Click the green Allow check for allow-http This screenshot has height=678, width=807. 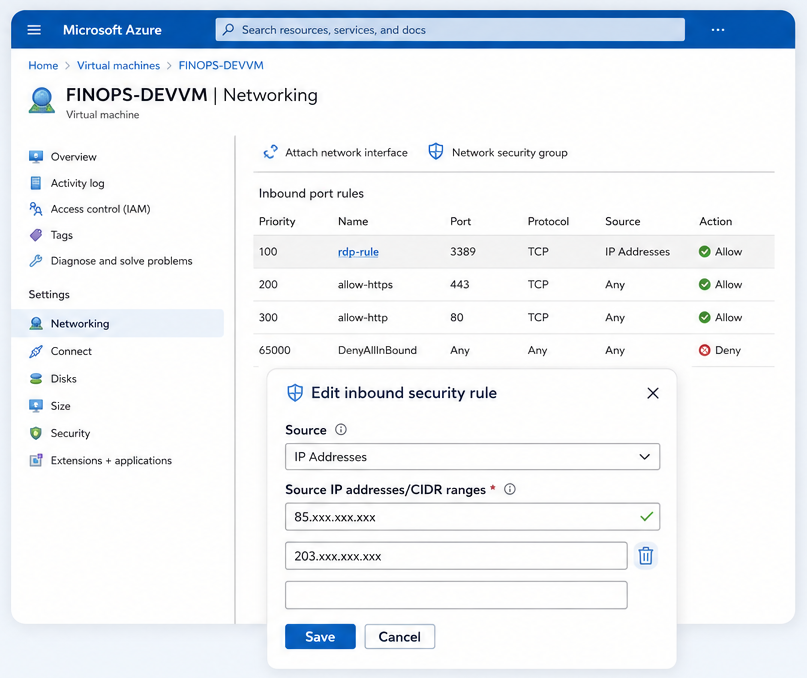(705, 317)
